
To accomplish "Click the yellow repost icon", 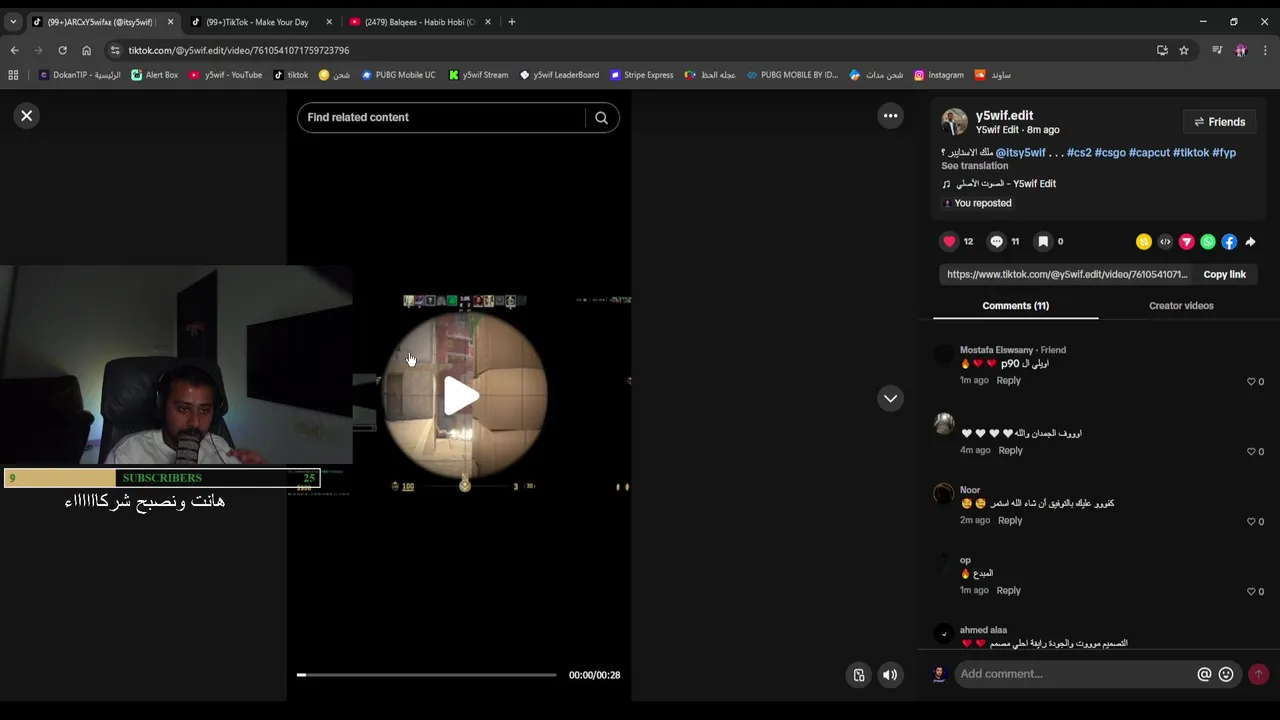I will coord(1144,242).
